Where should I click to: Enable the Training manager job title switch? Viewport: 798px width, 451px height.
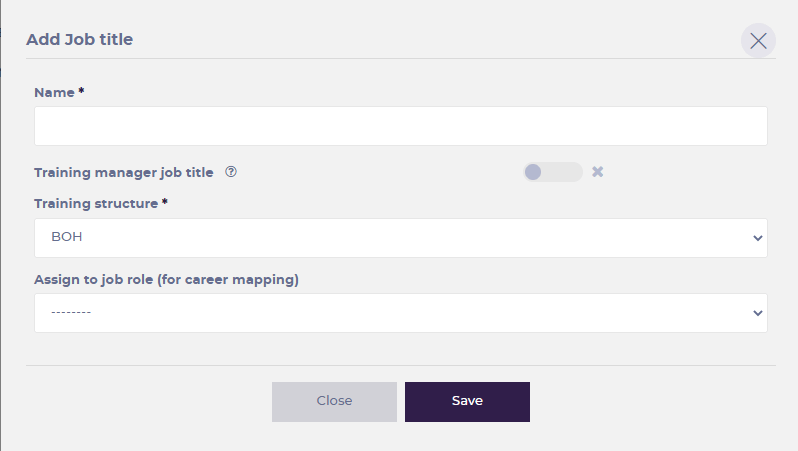(553, 172)
